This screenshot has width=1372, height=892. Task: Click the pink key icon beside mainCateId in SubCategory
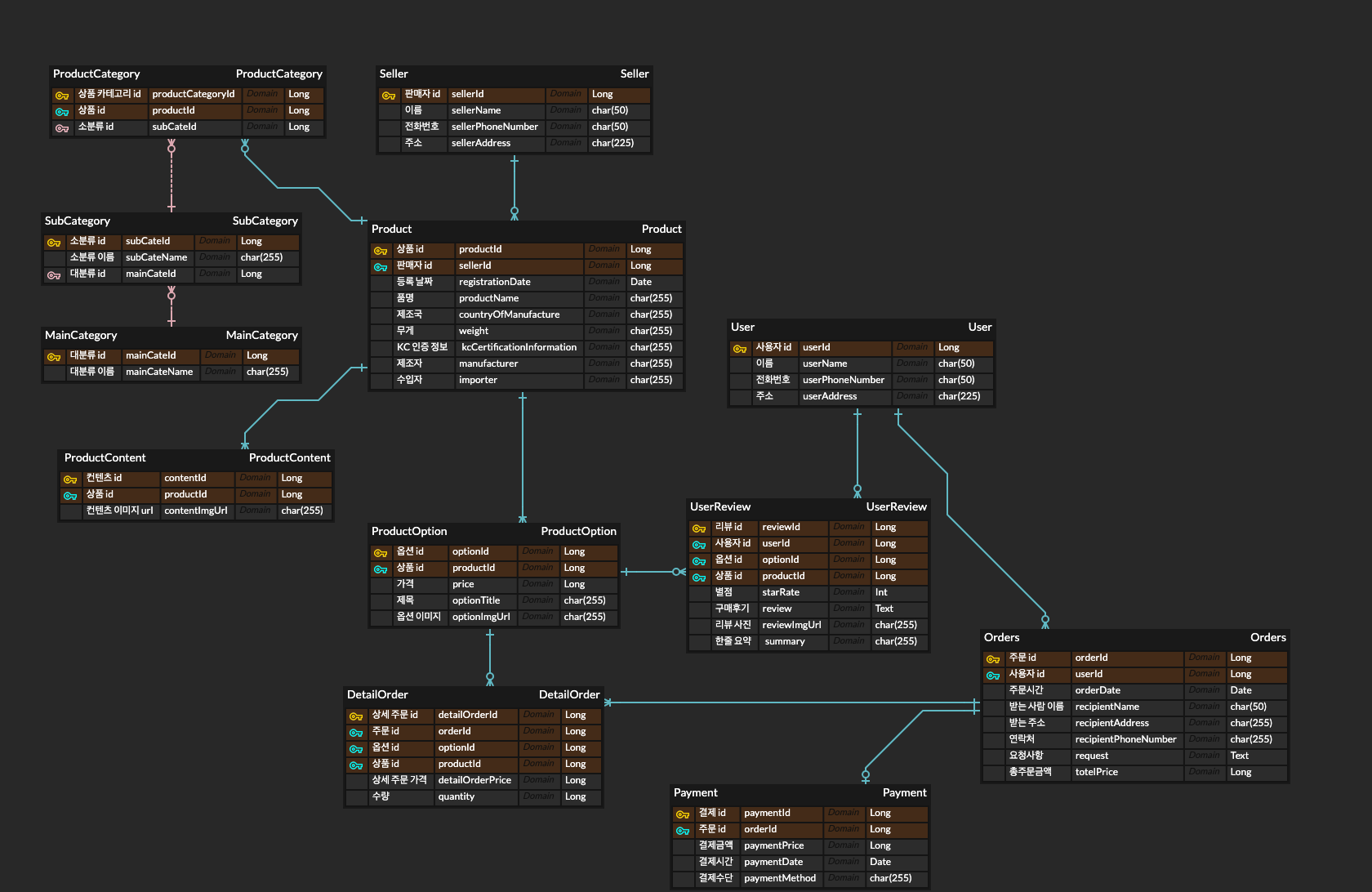point(54,275)
